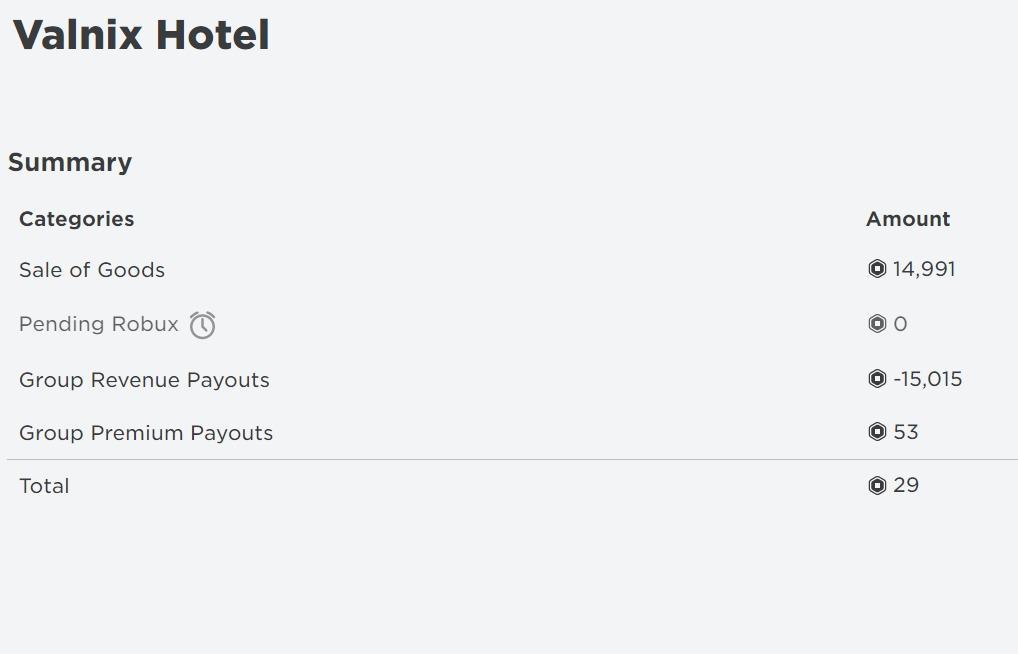Click the Valnix Hotel page title
This screenshot has height=654, width=1018.
coord(141,34)
